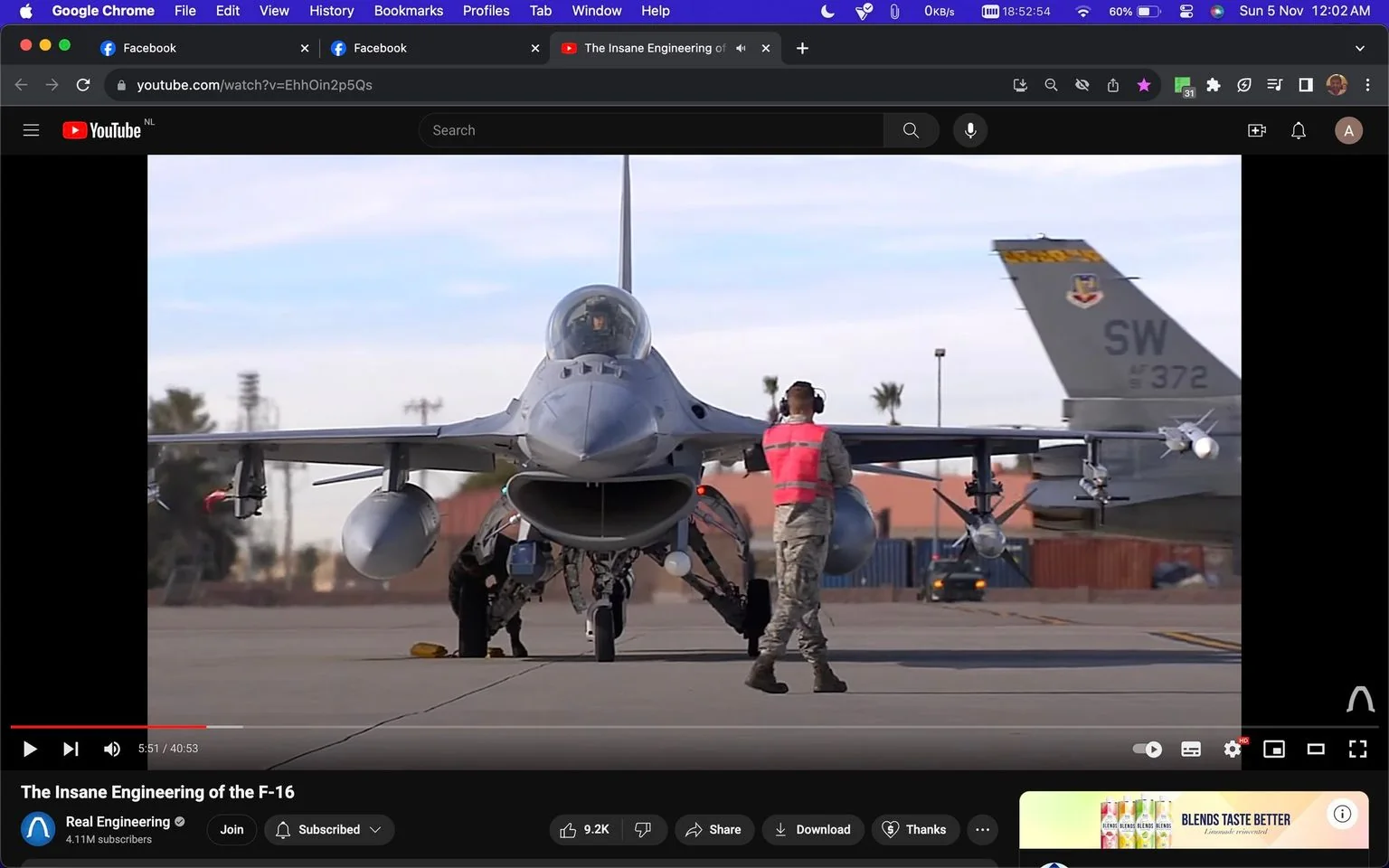Open macOS Control Center
1389x868 pixels.
(1186, 11)
